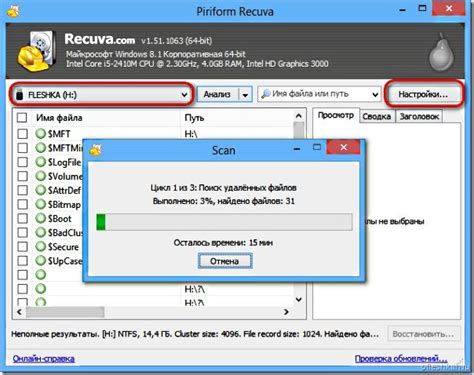Tick the checkbox for the $MFT file
474x375 pixels.
pos(22,134)
